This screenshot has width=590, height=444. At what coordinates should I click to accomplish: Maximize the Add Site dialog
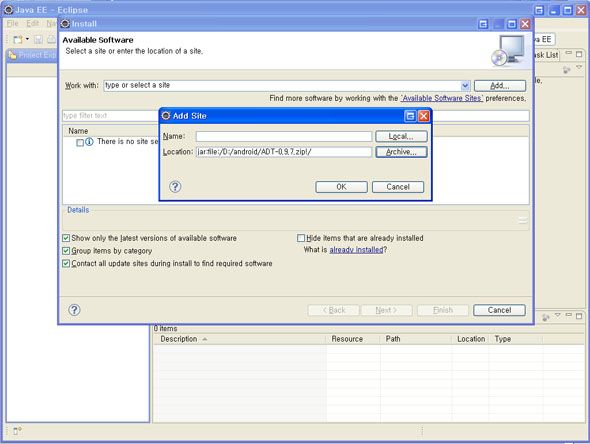click(410, 116)
